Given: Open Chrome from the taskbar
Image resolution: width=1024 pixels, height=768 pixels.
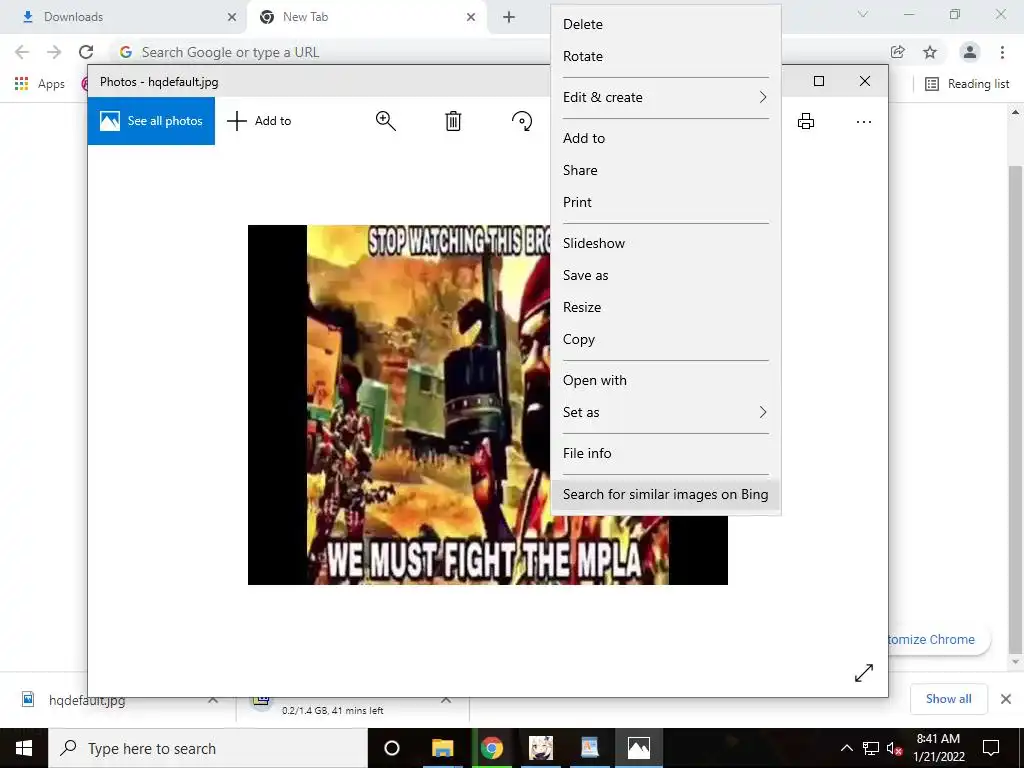Looking at the screenshot, I should (x=492, y=748).
